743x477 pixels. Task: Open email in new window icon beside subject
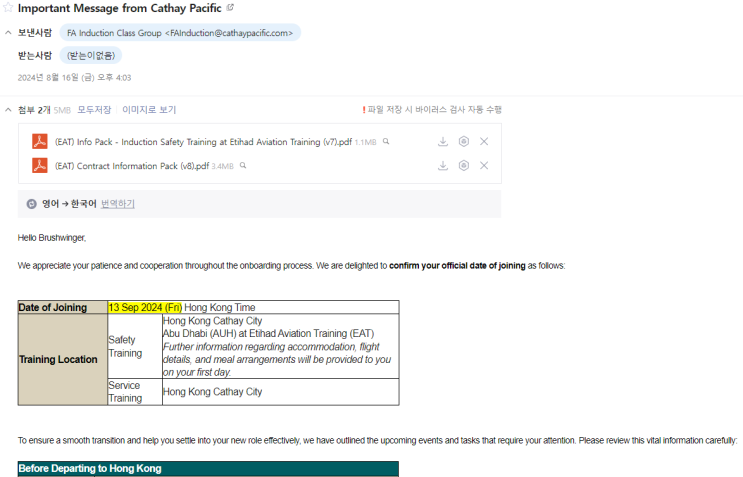(x=230, y=8)
